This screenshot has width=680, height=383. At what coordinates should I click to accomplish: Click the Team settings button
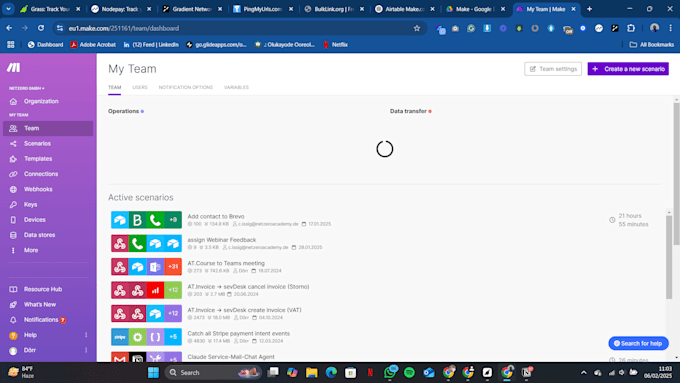[552, 69]
